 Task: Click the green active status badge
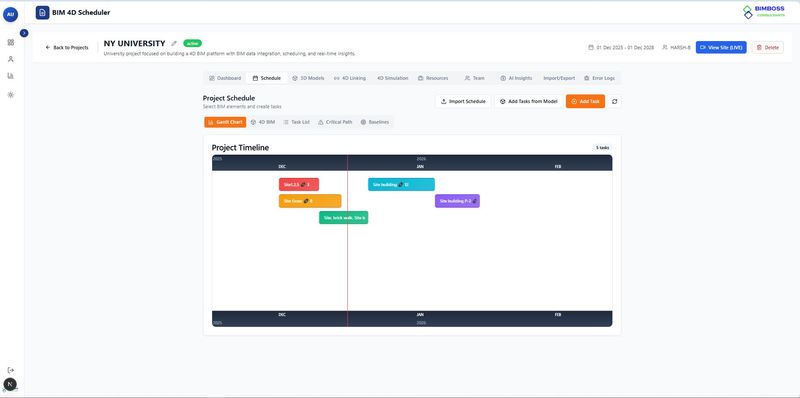pyautogui.click(x=192, y=43)
